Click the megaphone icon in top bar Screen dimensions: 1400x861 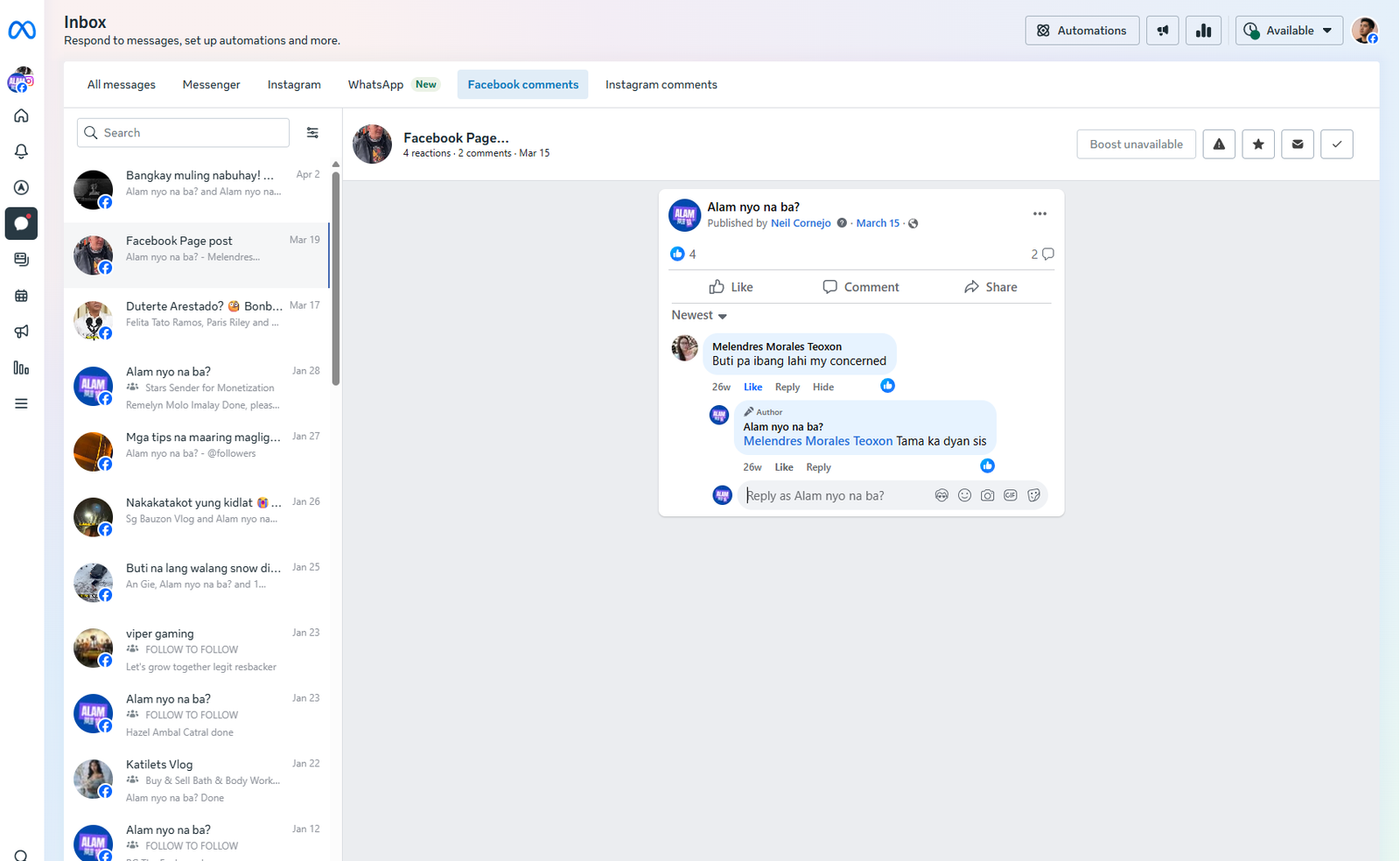[1162, 31]
